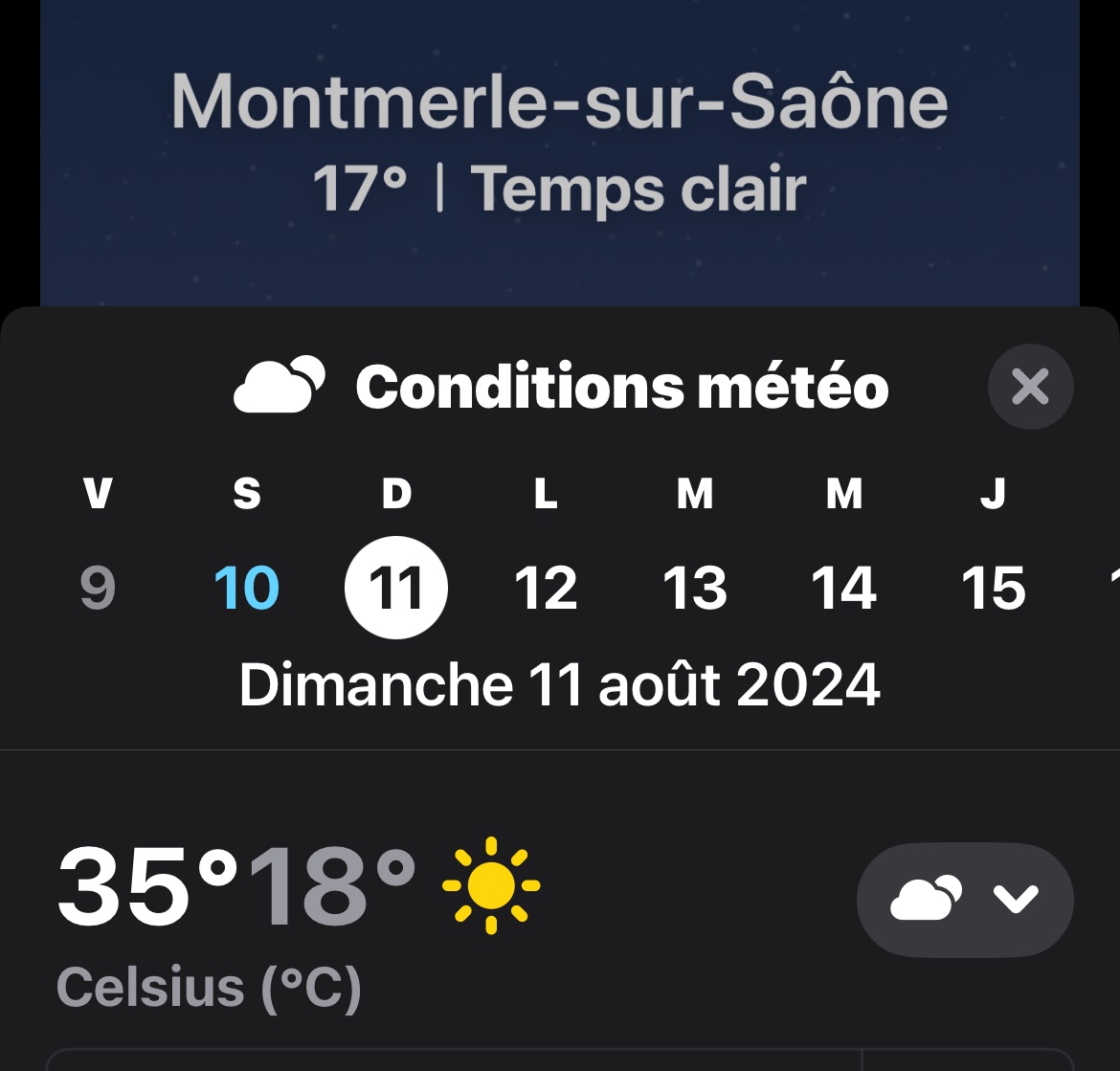Click the yellow sun weather icon
This screenshot has width=1120, height=1071.
pyautogui.click(x=491, y=885)
